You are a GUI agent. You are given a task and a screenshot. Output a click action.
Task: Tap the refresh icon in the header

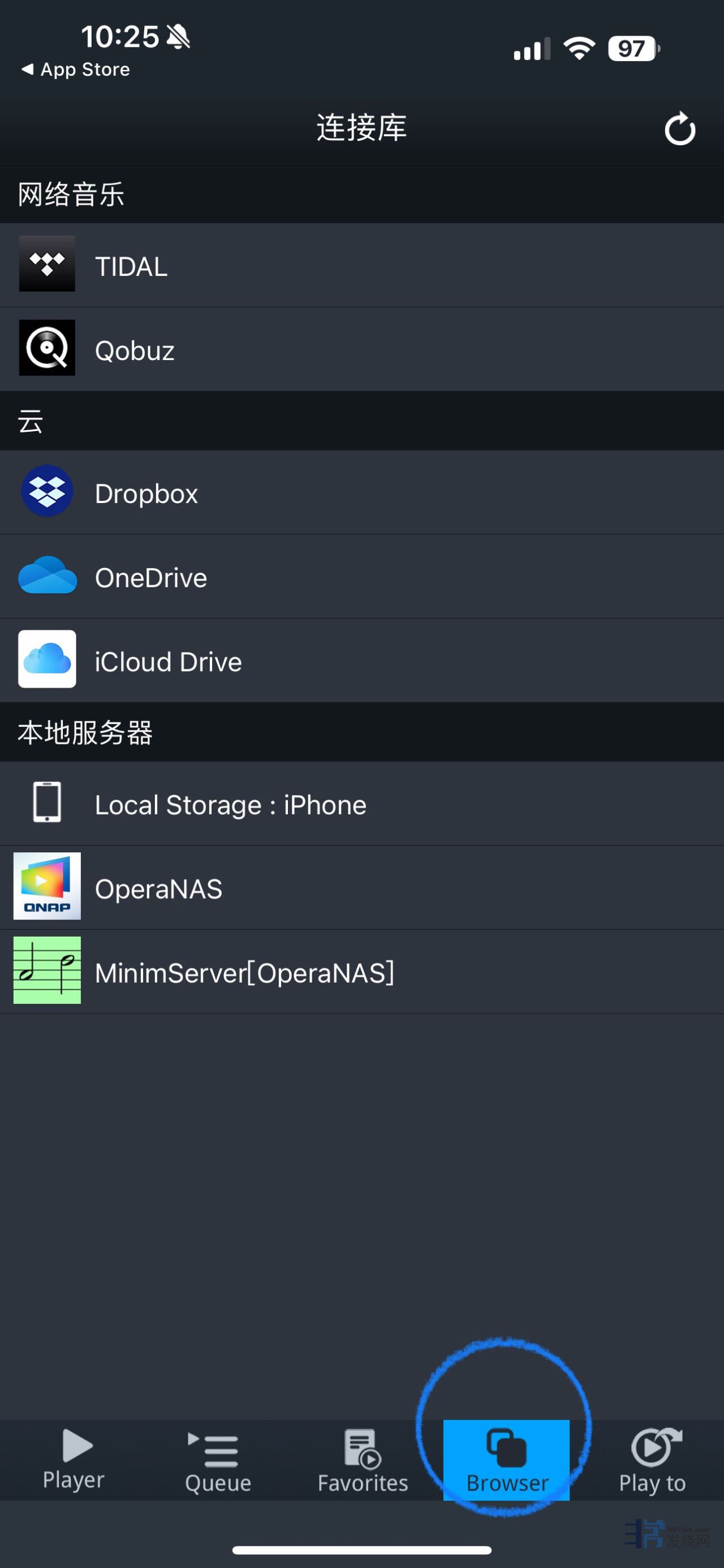(679, 129)
